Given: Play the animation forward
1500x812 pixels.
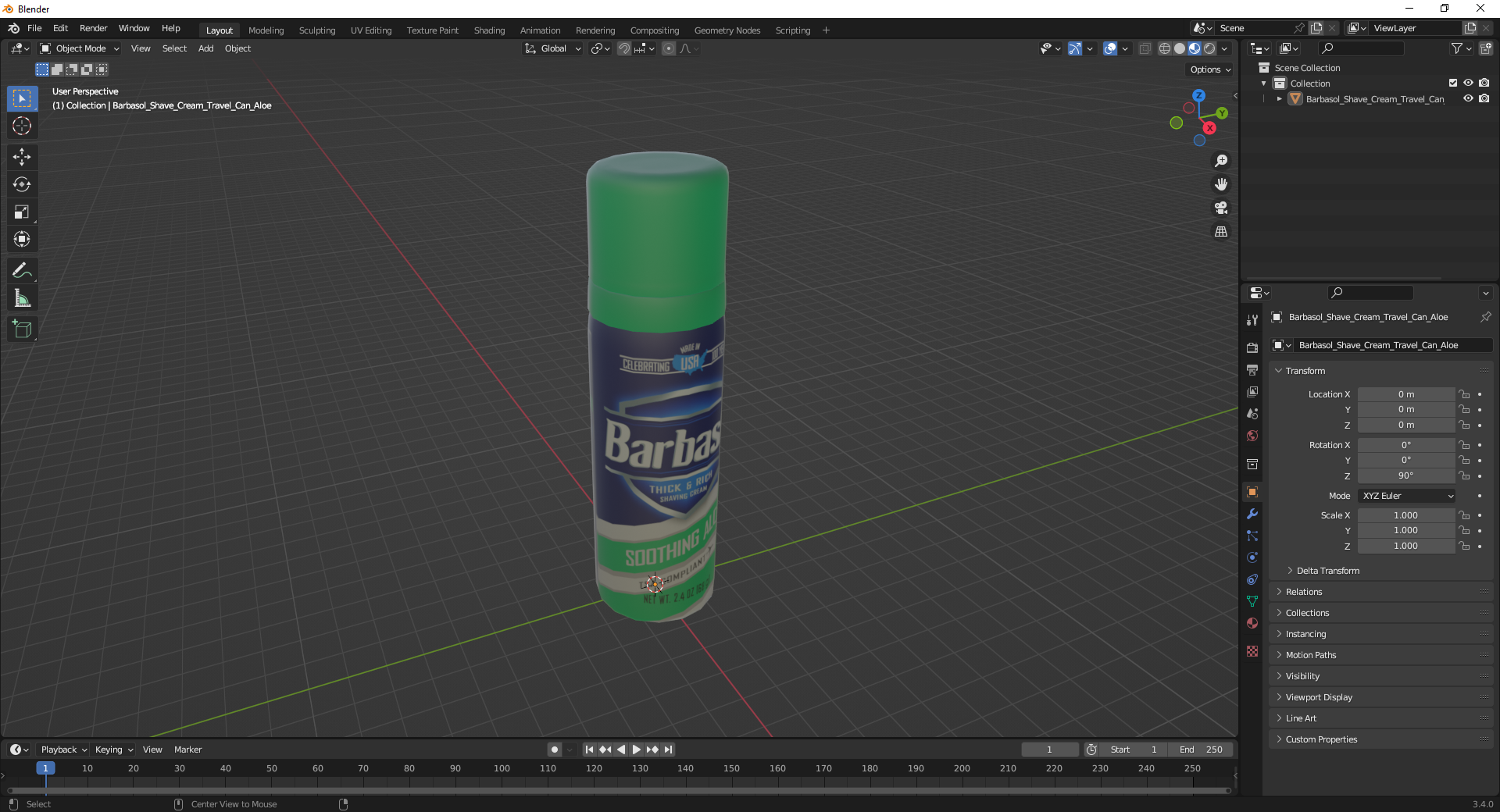Looking at the screenshot, I should tap(636, 750).
